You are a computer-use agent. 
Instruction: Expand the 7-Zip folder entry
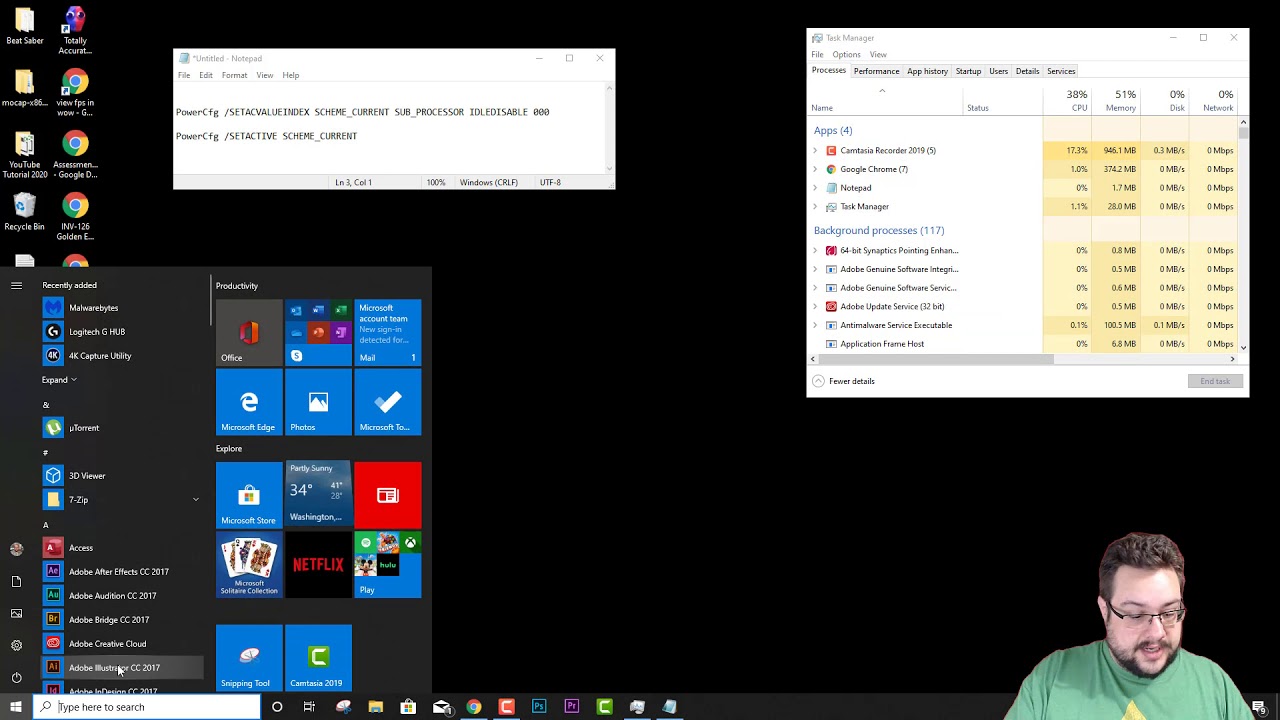tap(195, 499)
